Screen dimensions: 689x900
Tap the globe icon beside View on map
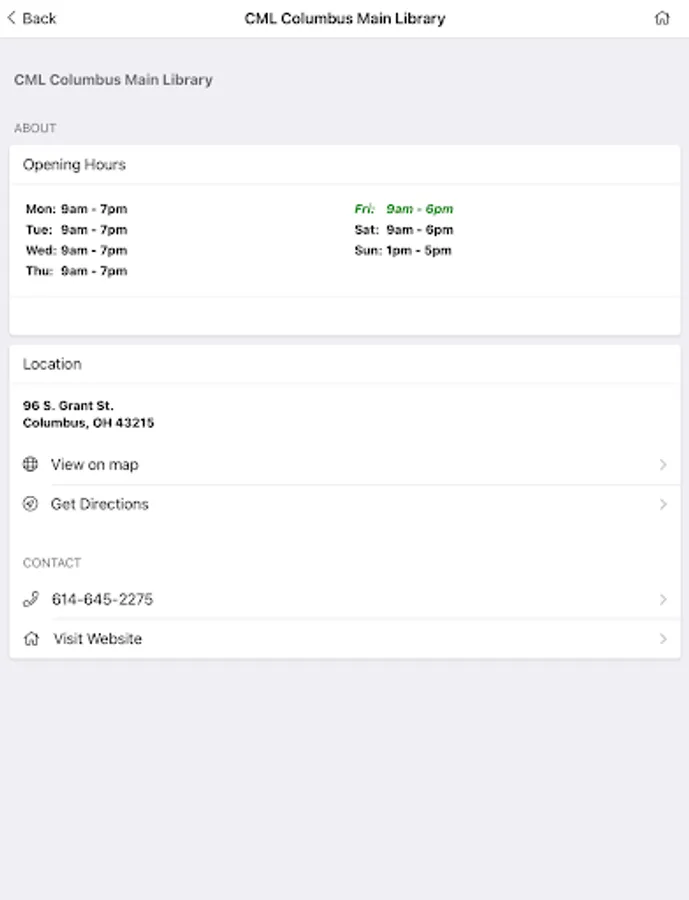tap(31, 464)
